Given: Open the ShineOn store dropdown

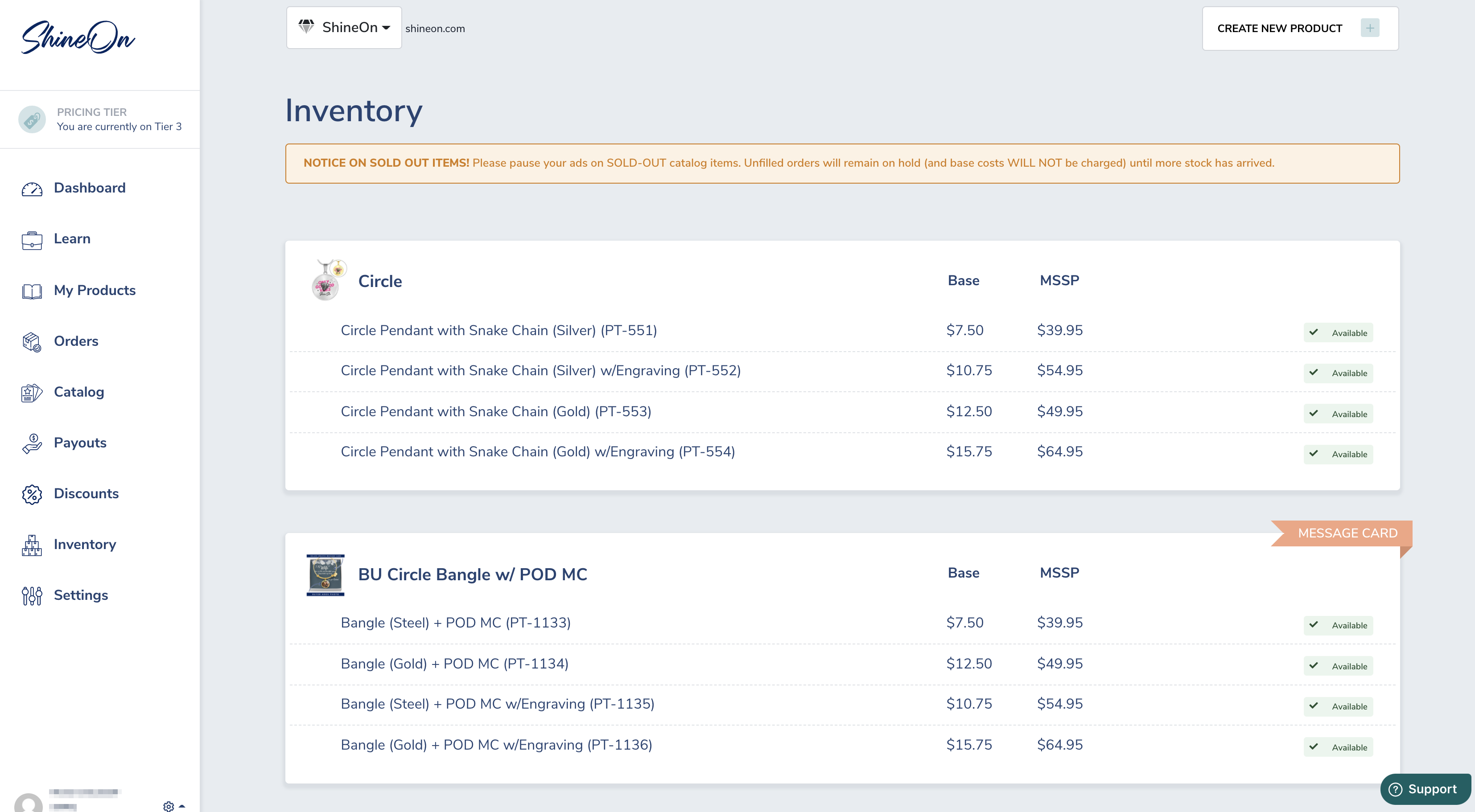Looking at the screenshot, I should (343, 28).
